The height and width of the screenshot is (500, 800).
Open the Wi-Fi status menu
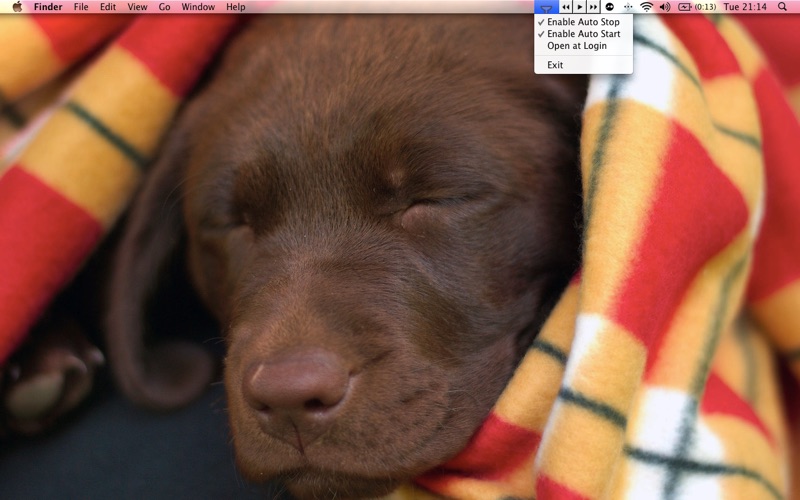pos(646,7)
